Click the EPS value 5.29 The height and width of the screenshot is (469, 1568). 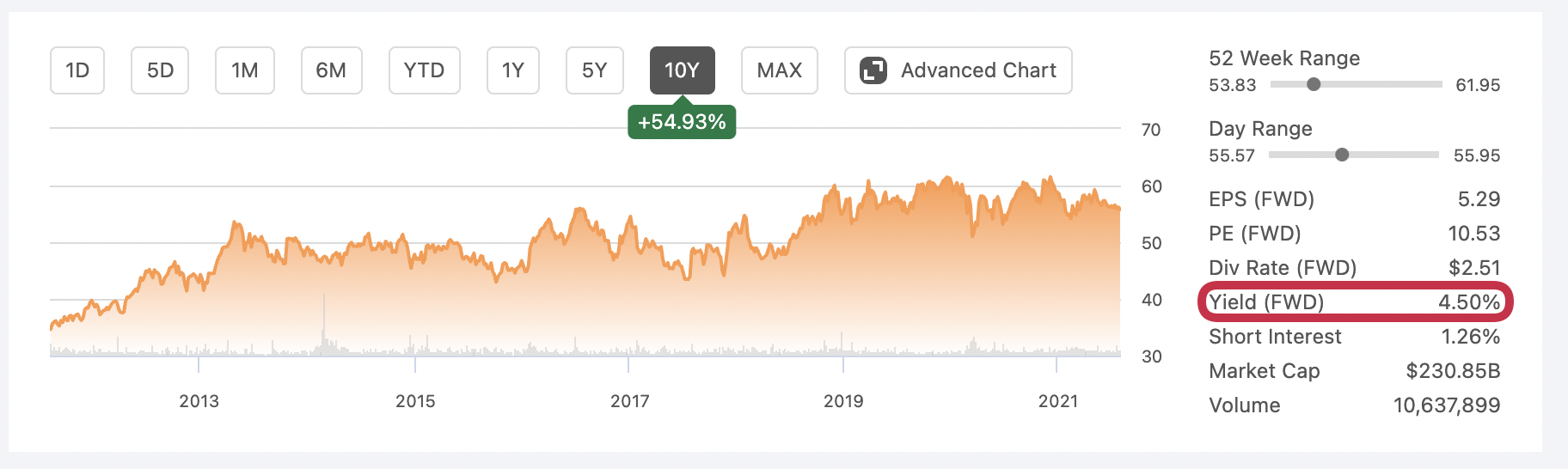pyautogui.click(x=1479, y=199)
